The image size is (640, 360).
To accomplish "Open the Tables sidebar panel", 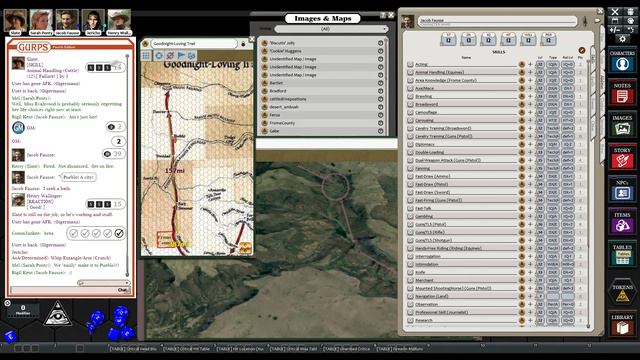I will pyautogui.click(x=622, y=255).
